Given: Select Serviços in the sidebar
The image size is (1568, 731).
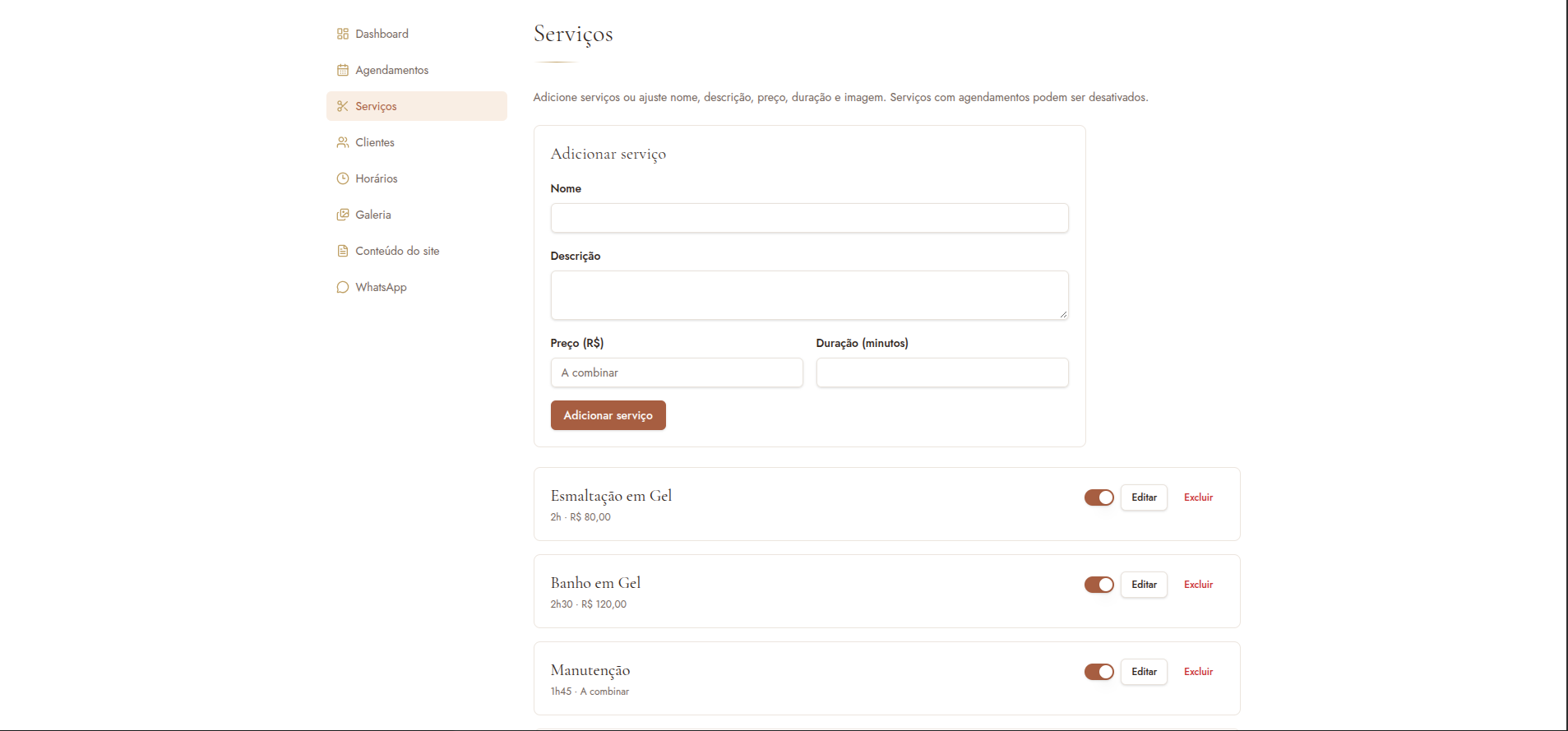Looking at the screenshot, I should tap(417, 106).
